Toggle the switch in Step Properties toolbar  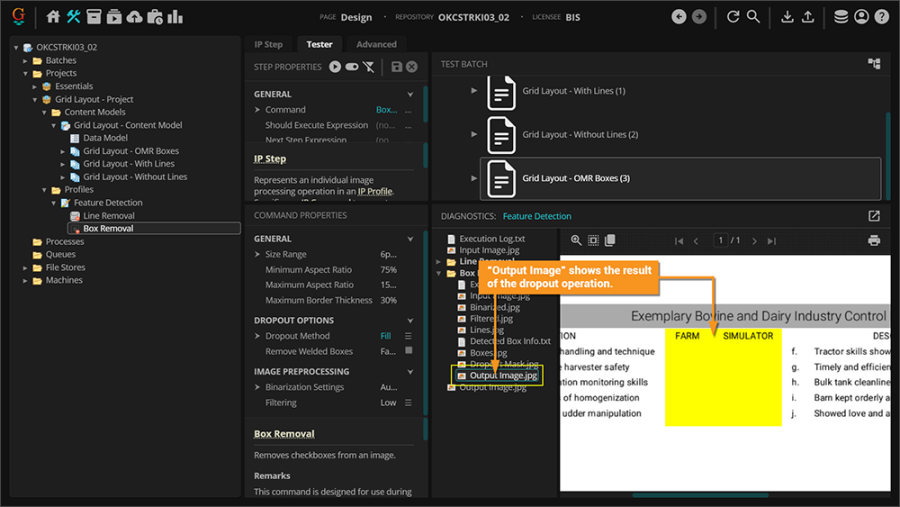tap(352, 67)
